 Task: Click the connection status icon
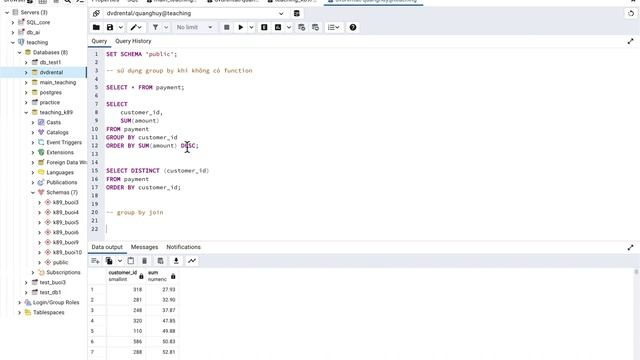pos(96,13)
